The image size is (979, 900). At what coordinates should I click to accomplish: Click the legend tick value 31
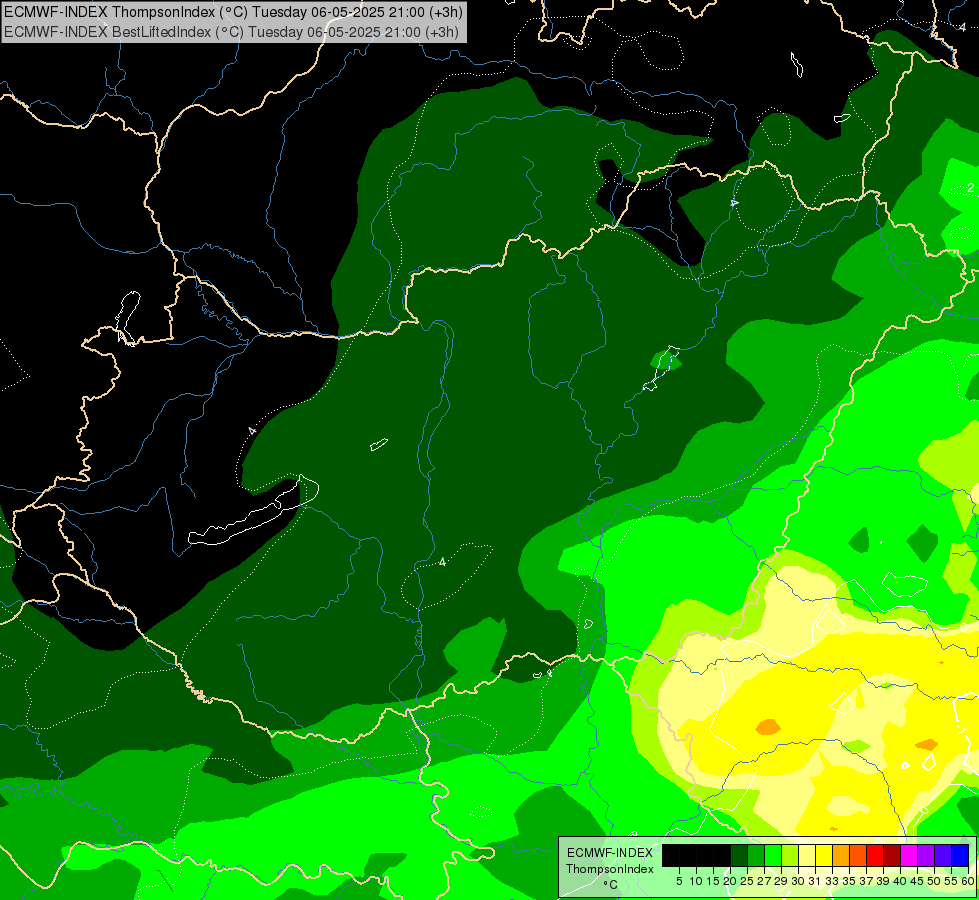coord(815,881)
